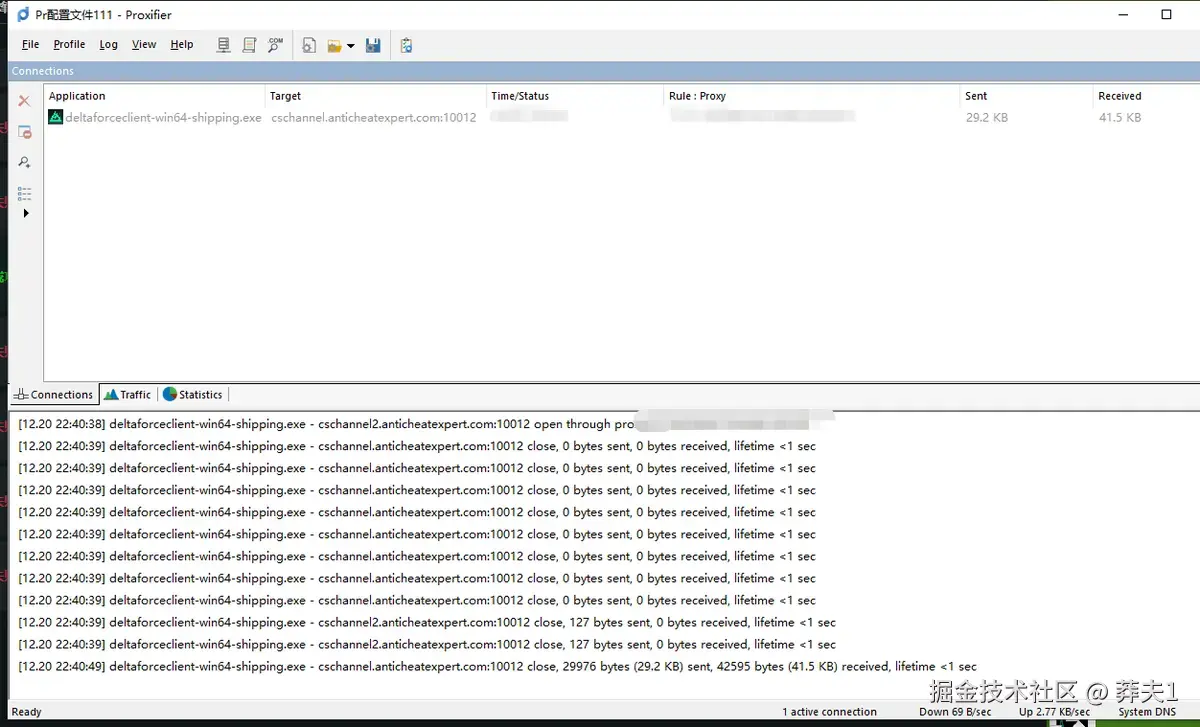Image resolution: width=1200 pixels, height=727 pixels.
Task: Sort by the Application column header
Action: [x=155, y=96]
